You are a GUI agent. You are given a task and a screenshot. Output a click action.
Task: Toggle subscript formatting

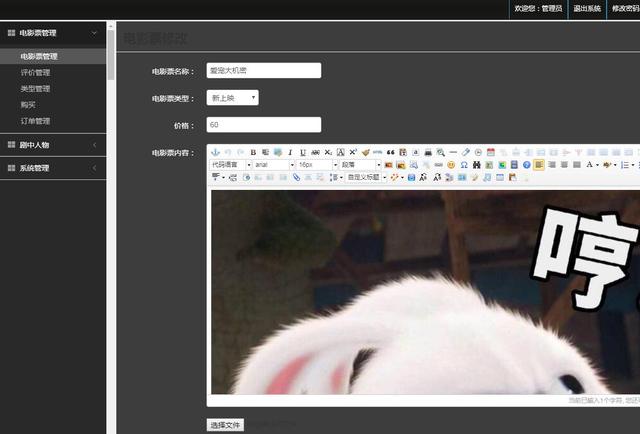(x=328, y=152)
